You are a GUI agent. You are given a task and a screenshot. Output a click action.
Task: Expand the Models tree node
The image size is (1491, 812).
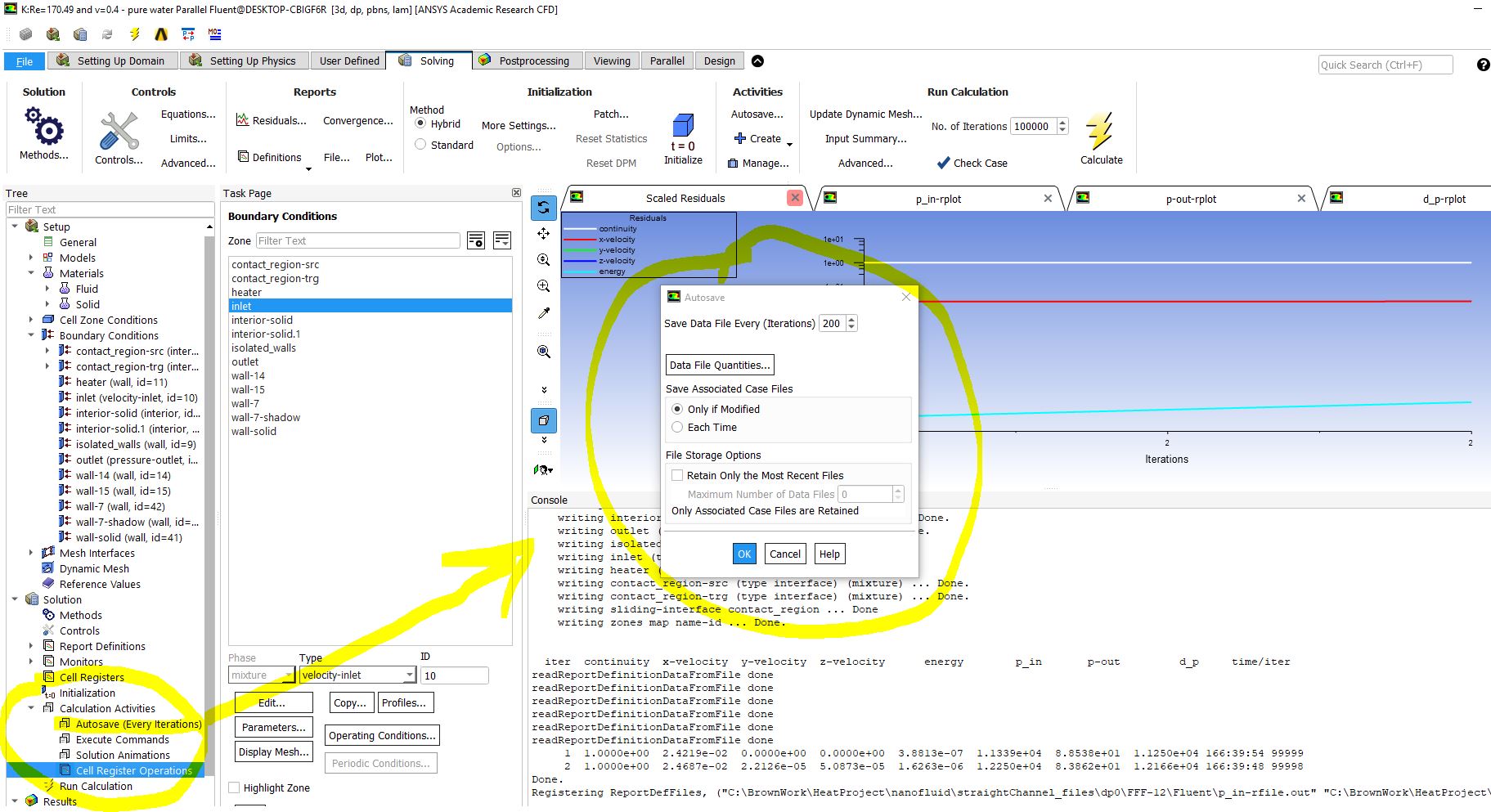31,258
